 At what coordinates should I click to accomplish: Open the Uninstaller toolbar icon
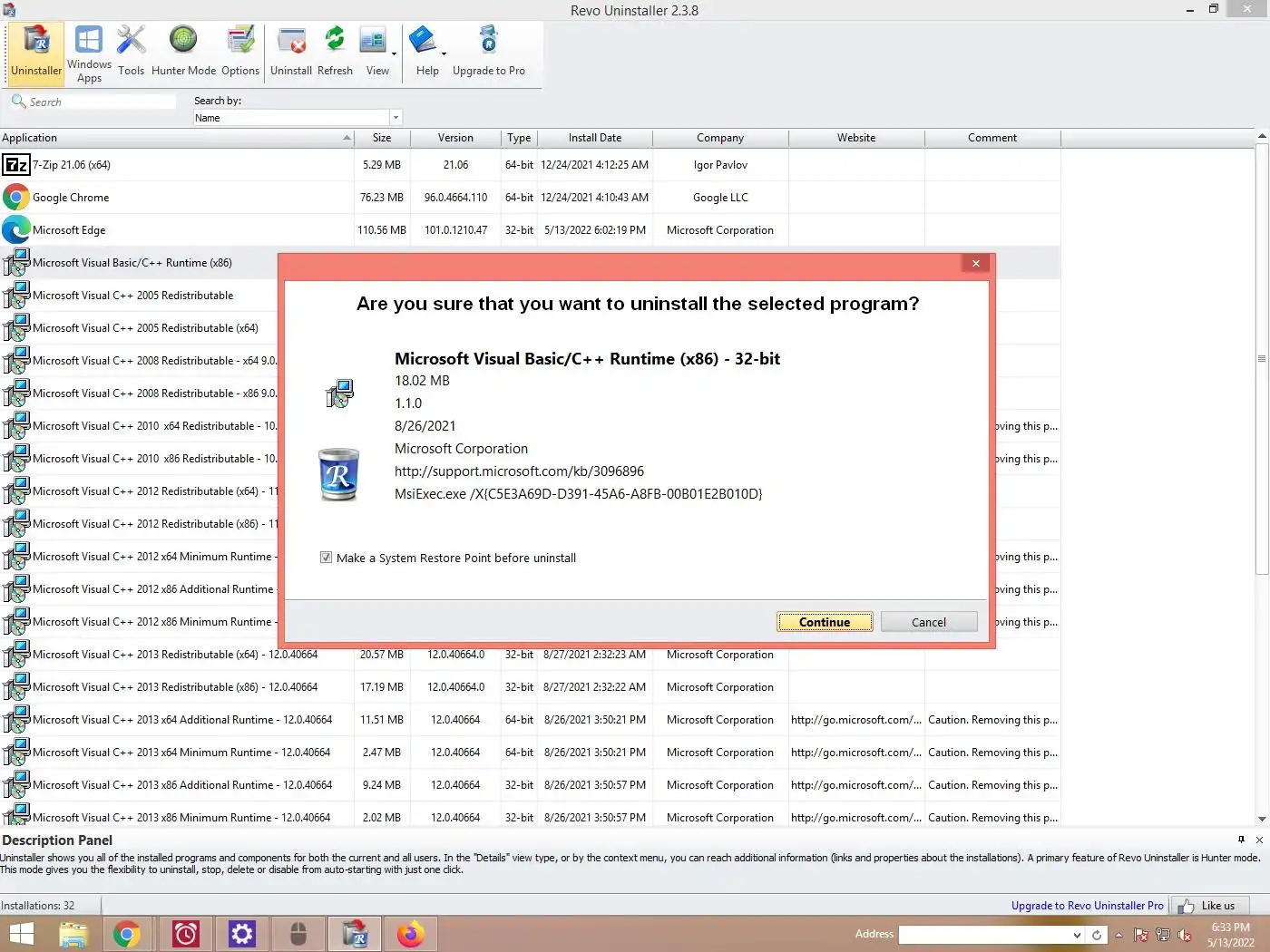click(36, 53)
